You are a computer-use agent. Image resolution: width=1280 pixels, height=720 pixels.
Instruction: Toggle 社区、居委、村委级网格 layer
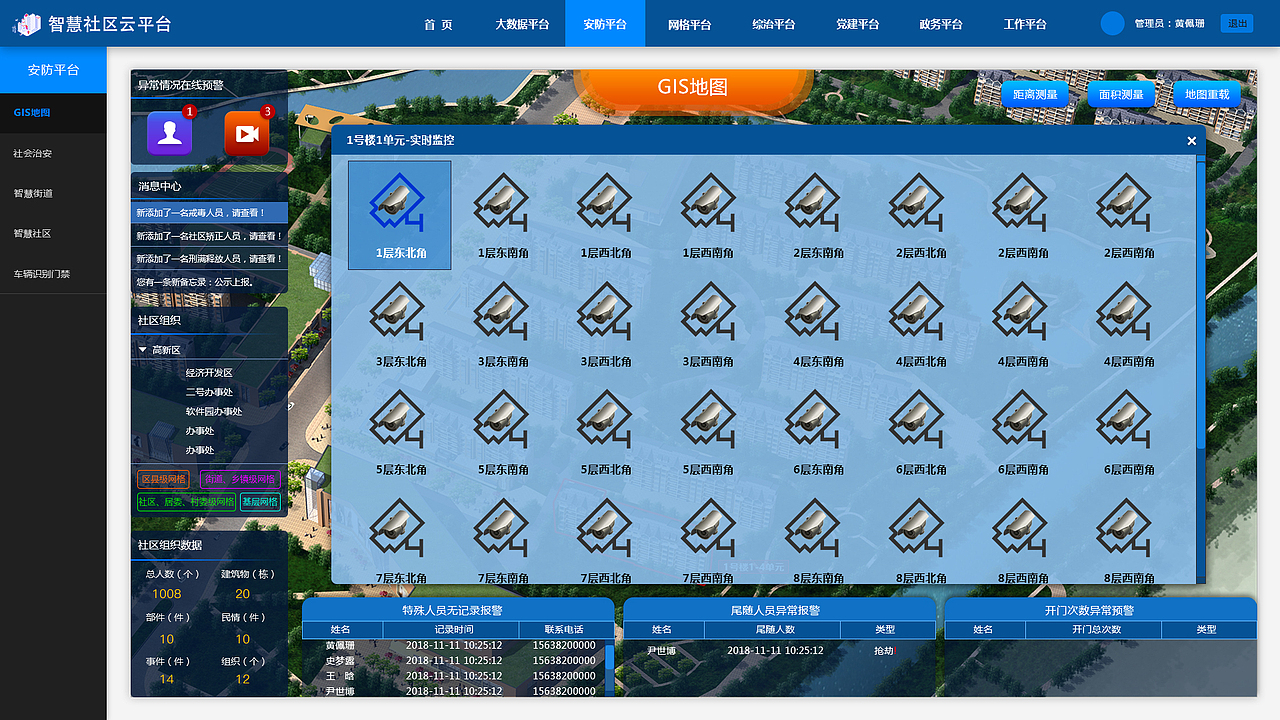[186, 502]
